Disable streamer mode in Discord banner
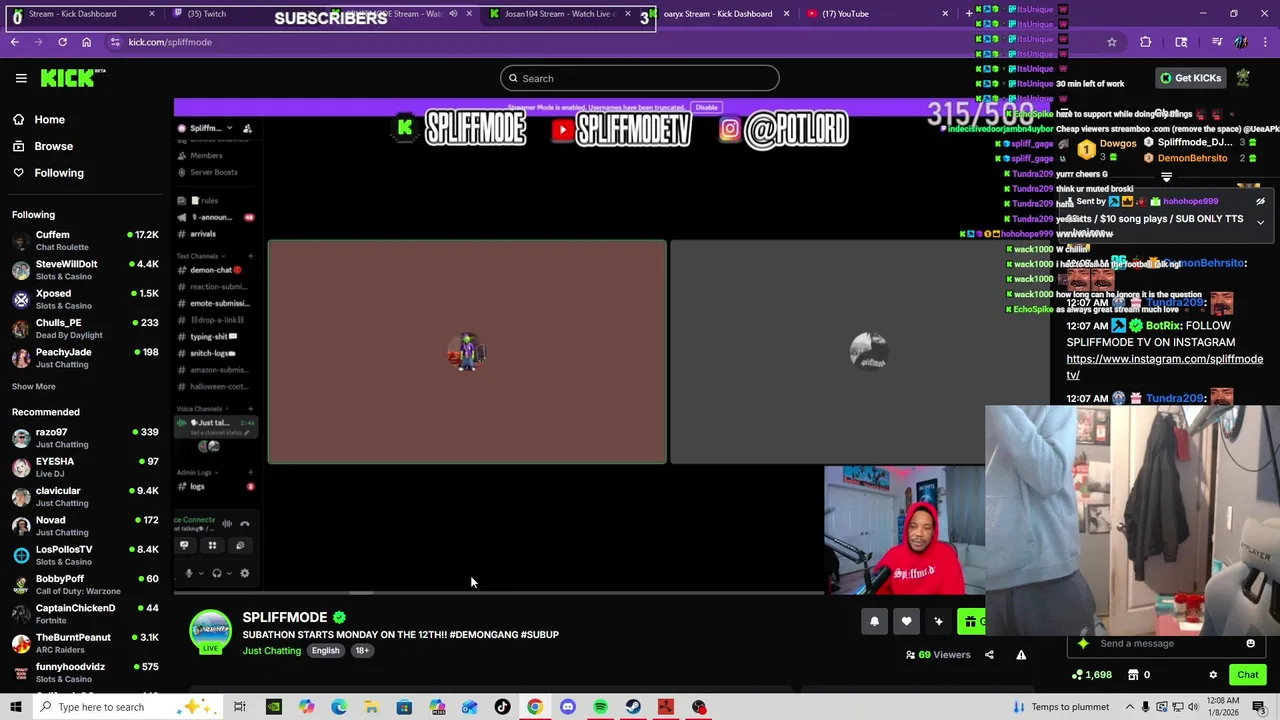Viewport: 1280px width, 720px height. tap(706, 107)
